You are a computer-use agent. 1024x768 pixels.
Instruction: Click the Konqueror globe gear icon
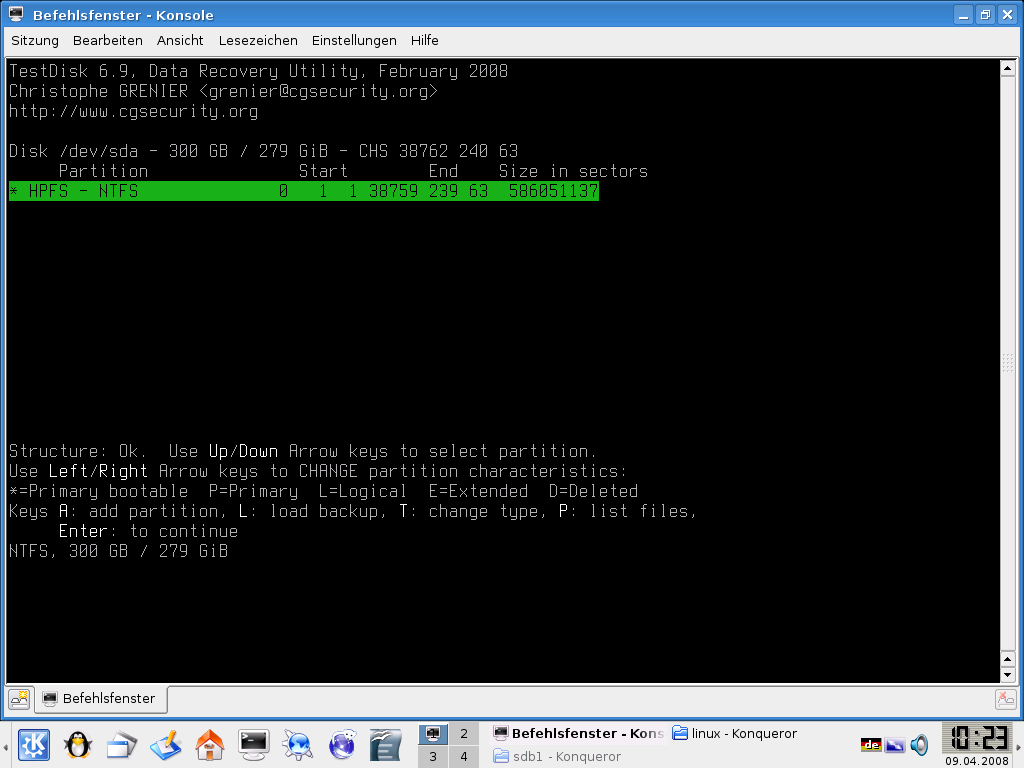pyautogui.click(x=298, y=745)
